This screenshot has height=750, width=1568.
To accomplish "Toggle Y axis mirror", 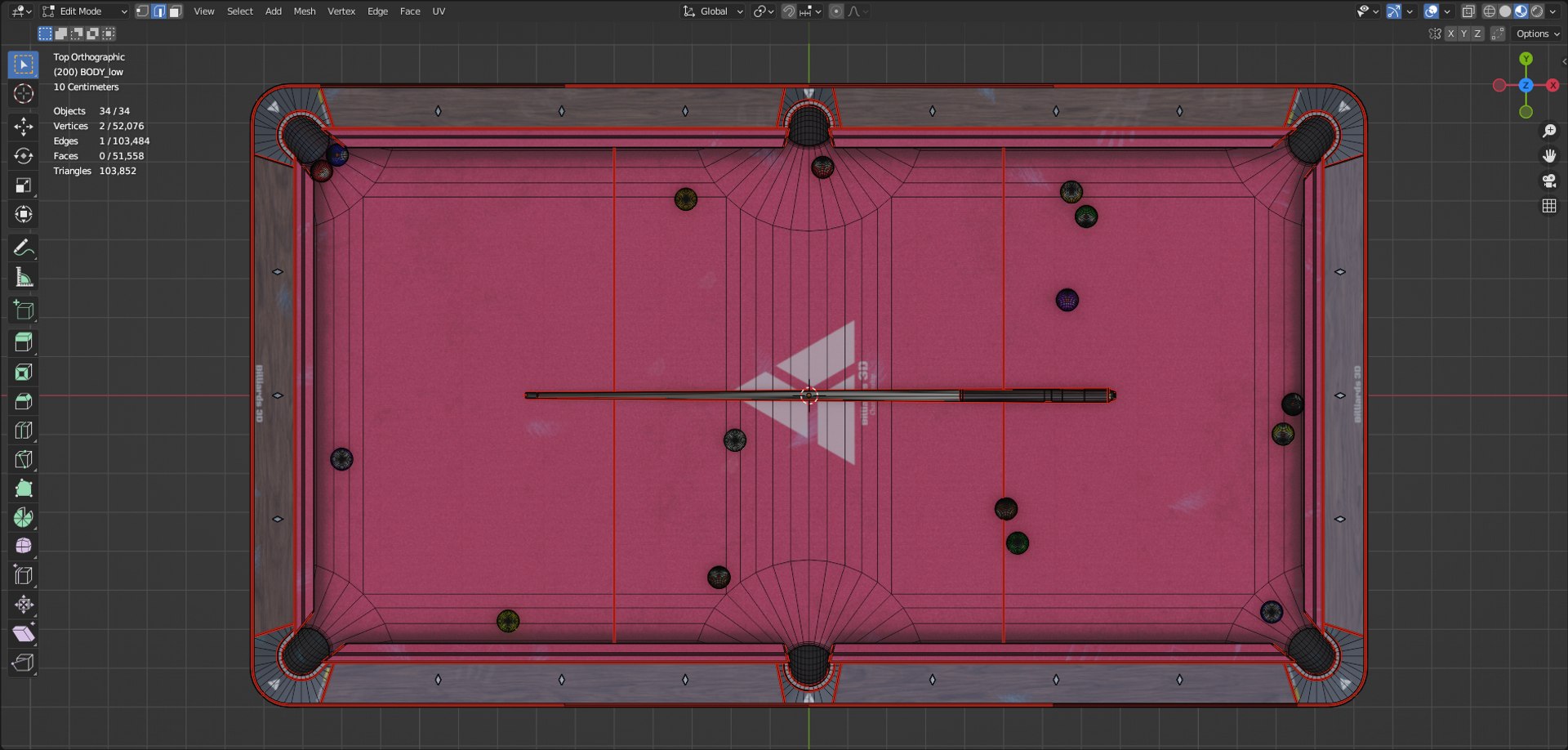I will pos(1463,33).
